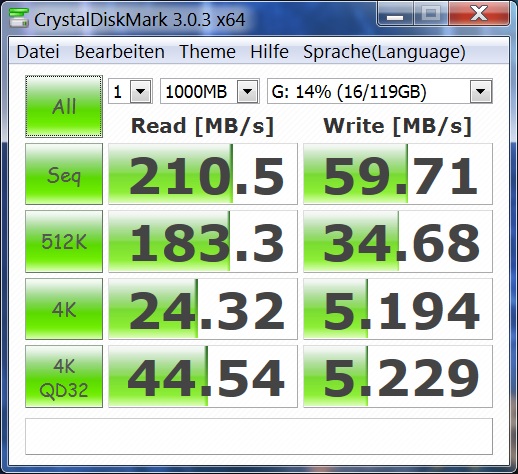Start the Seq benchmark
The width and height of the screenshot is (518, 474).
64,174
